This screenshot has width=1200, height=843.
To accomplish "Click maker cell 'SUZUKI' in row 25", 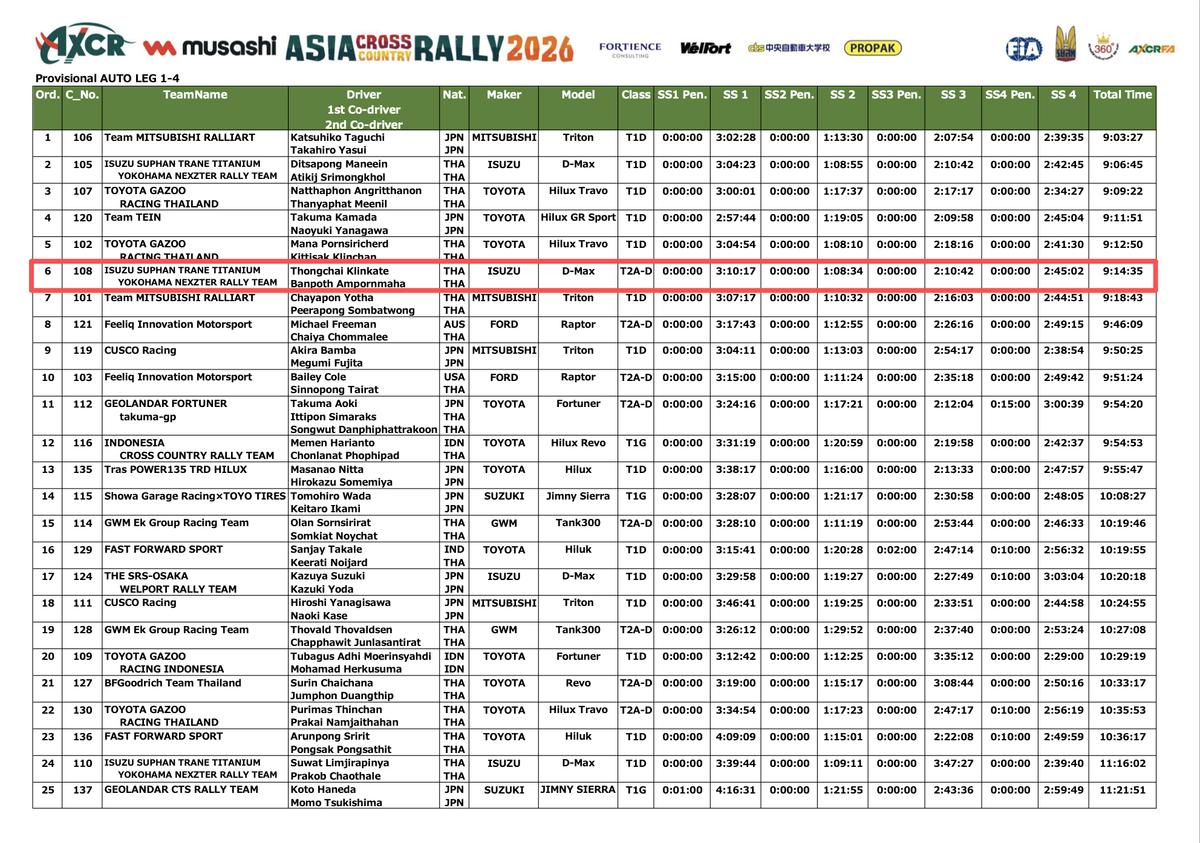I will [504, 790].
